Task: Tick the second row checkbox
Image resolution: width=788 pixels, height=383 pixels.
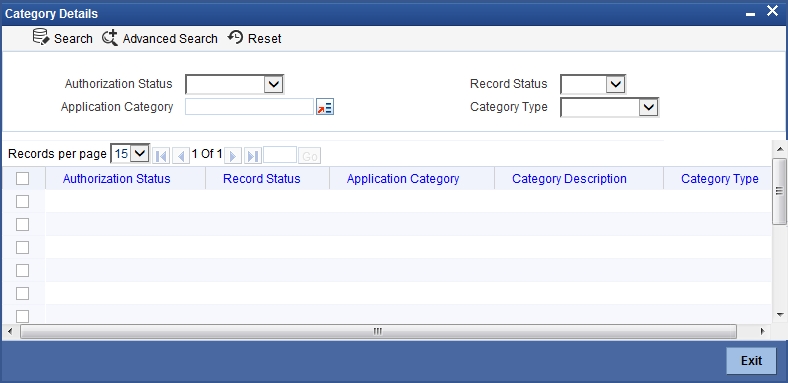Action: click(23, 225)
